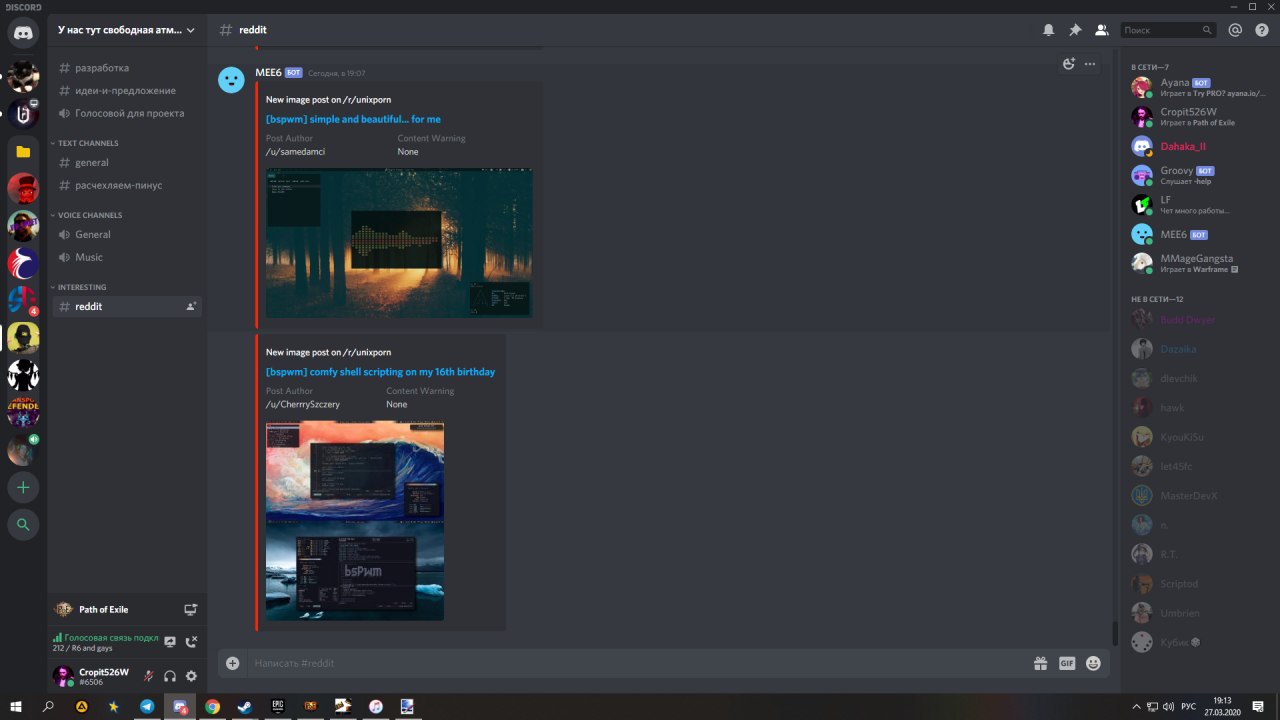Image resolution: width=1280 pixels, height=720 pixels.
Task: Open offline member Scriptod profile
Action: [x=1197, y=583]
